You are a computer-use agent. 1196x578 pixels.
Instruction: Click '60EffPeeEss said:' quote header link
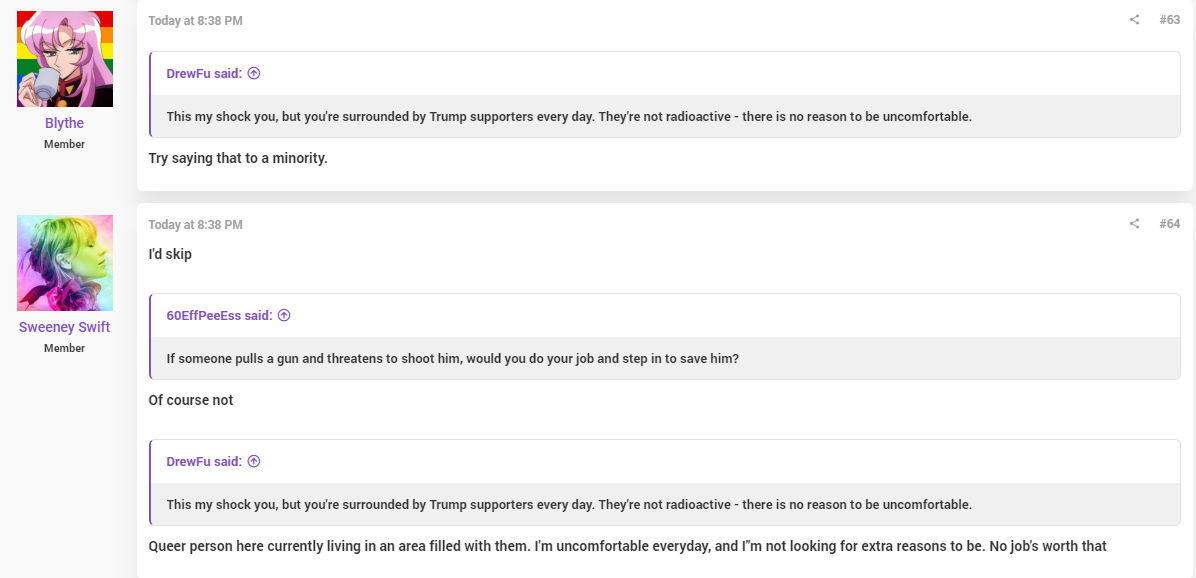point(220,315)
